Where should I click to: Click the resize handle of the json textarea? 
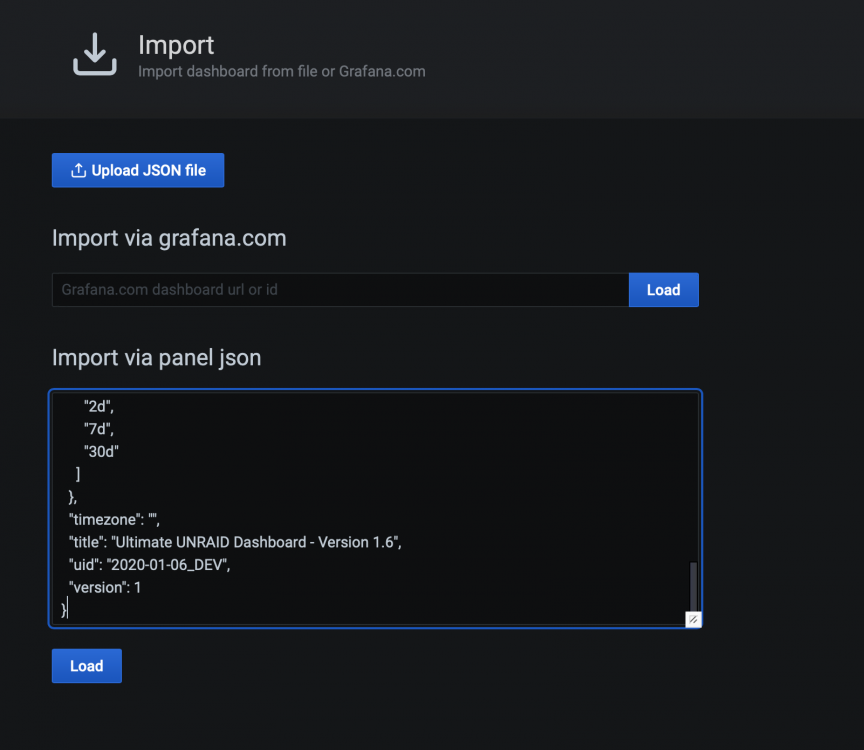[693, 619]
